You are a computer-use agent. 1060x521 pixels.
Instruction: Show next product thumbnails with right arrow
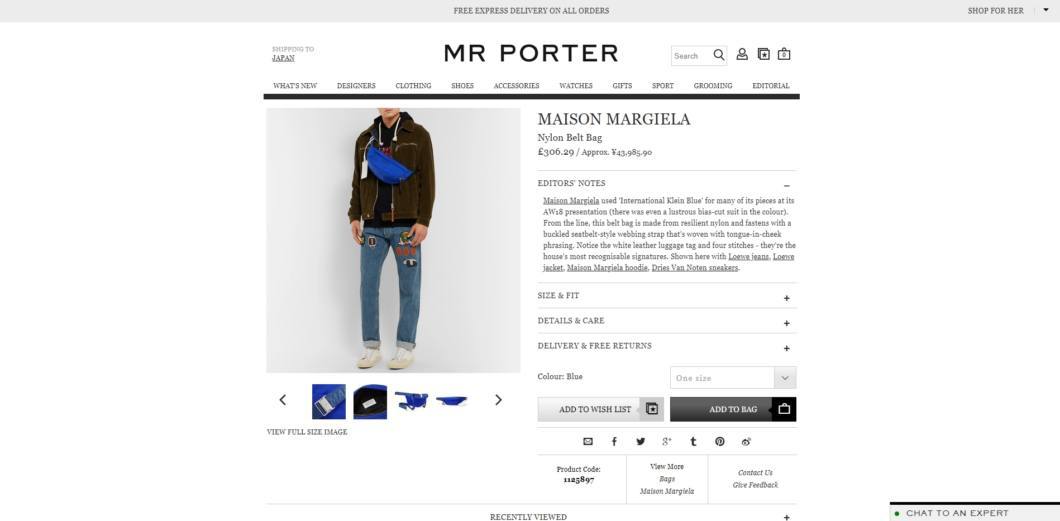pyautogui.click(x=498, y=400)
